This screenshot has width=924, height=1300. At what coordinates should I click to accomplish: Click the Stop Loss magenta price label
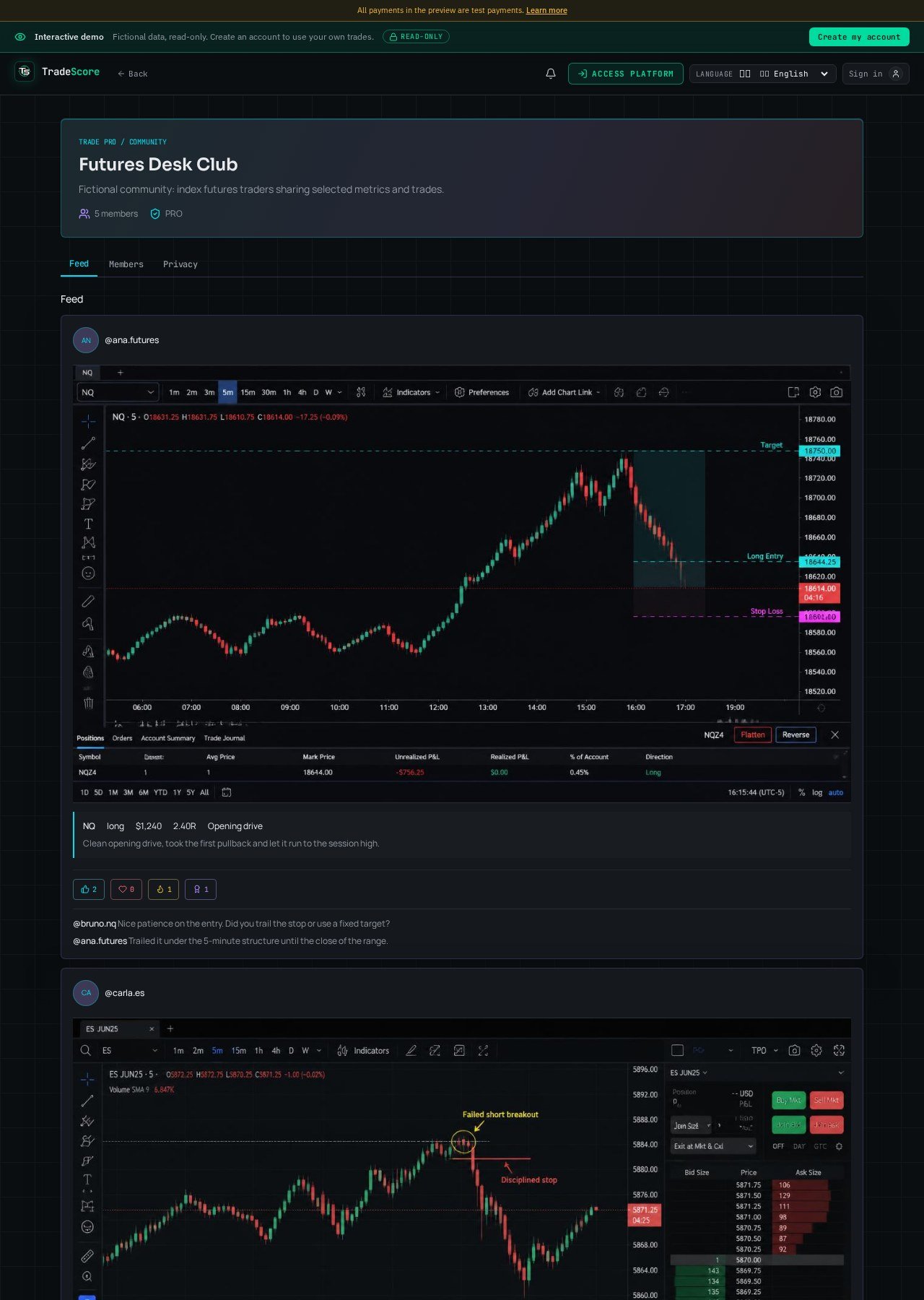click(x=819, y=617)
